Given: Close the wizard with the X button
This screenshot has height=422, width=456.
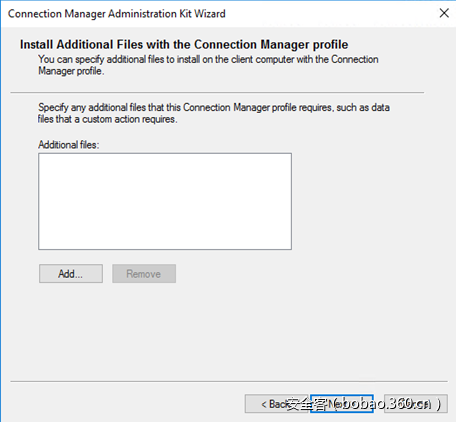Looking at the screenshot, I should pos(444,13).
